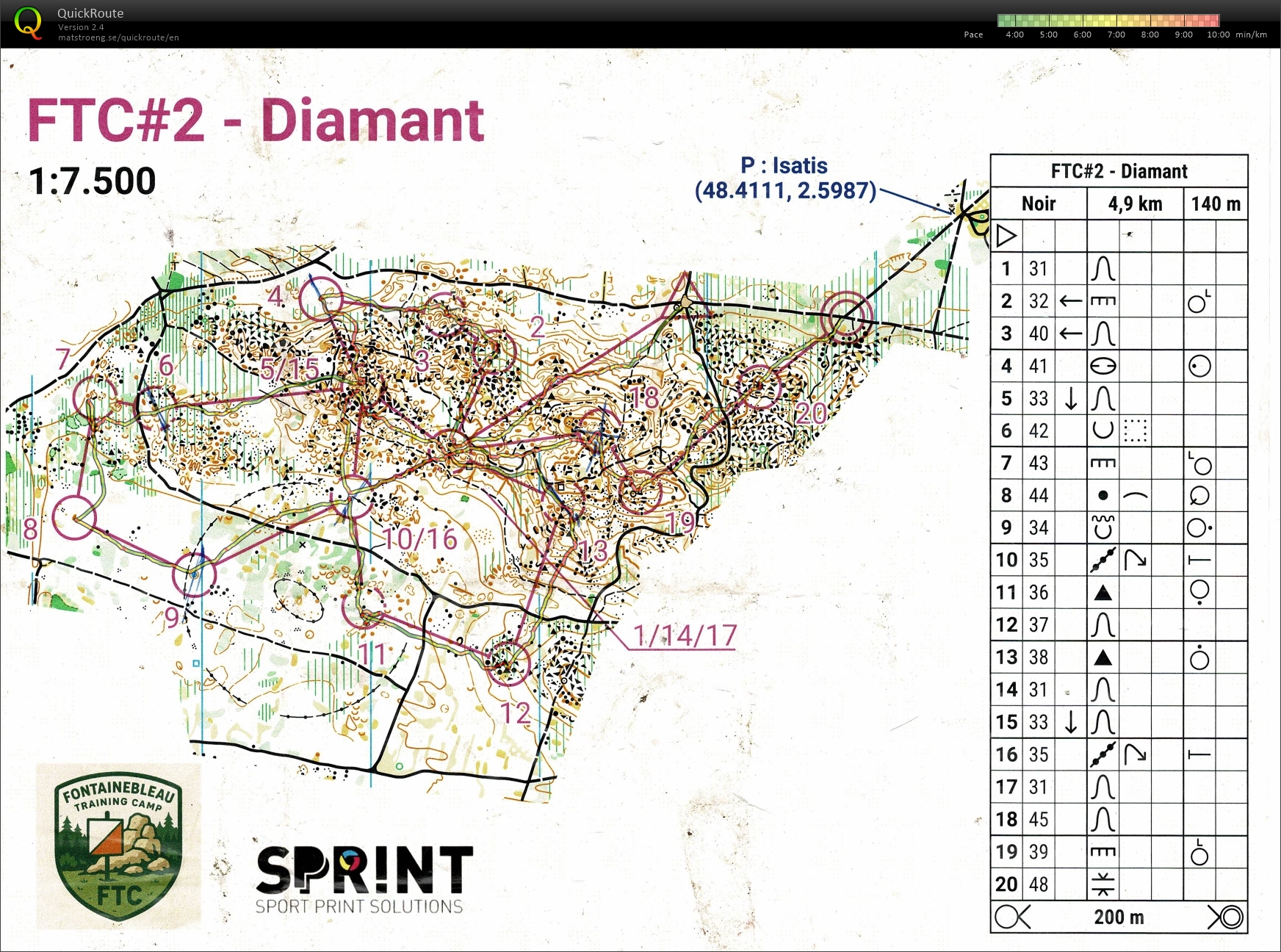The image size is (1281, 952).
Task: Click the funnel taped-route symbol in the last row
Action: coord(1012,917)
